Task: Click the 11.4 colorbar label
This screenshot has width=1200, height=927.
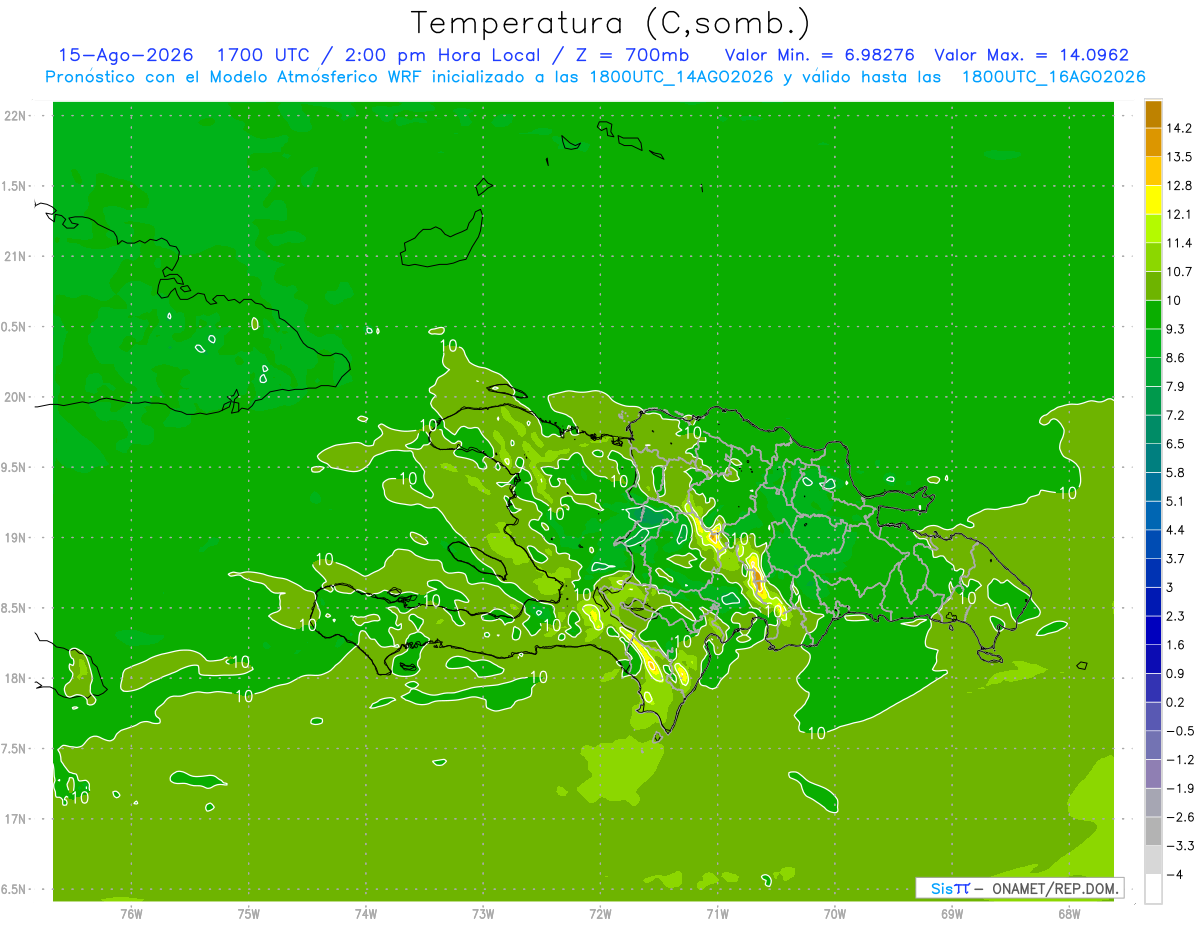Action: tap(1180, 243)
